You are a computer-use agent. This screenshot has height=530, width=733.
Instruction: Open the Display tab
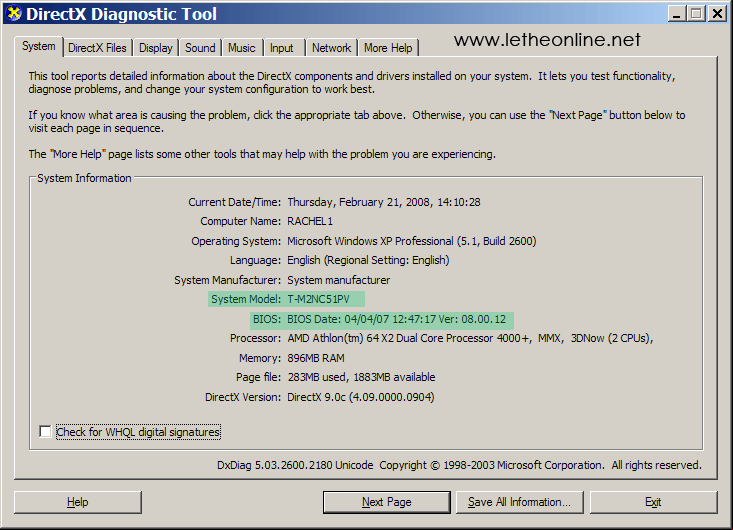(156, 48)
